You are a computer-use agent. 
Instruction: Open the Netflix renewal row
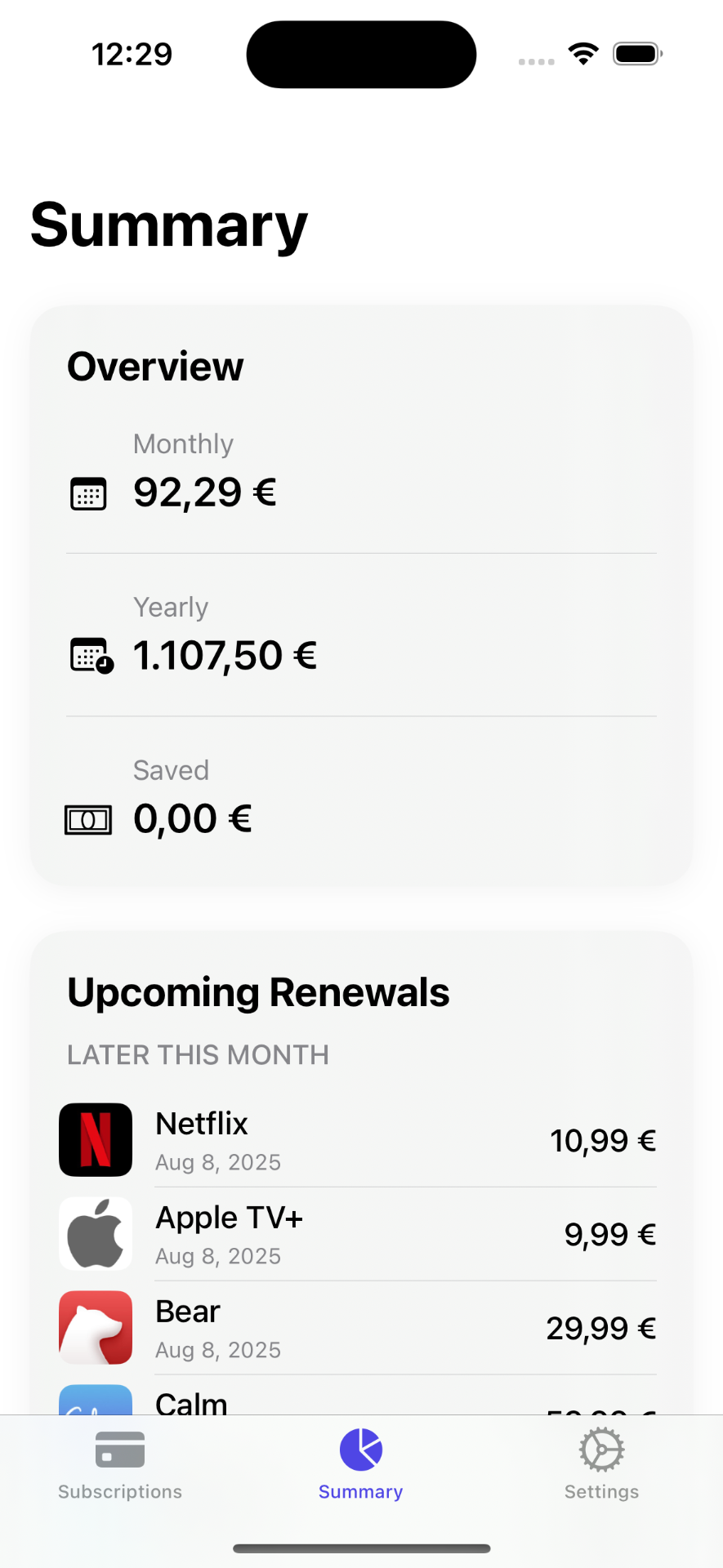point(359,1140)
